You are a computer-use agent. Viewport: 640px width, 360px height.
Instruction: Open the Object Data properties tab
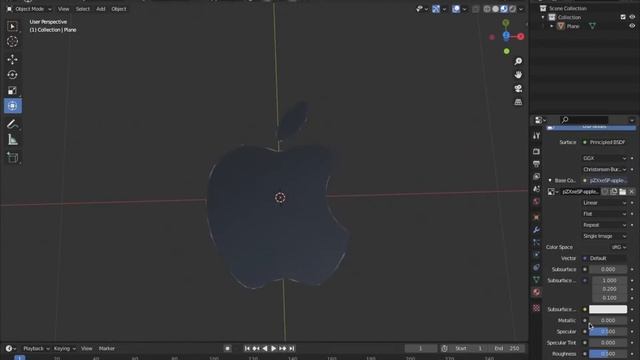(x=536, y=280)
